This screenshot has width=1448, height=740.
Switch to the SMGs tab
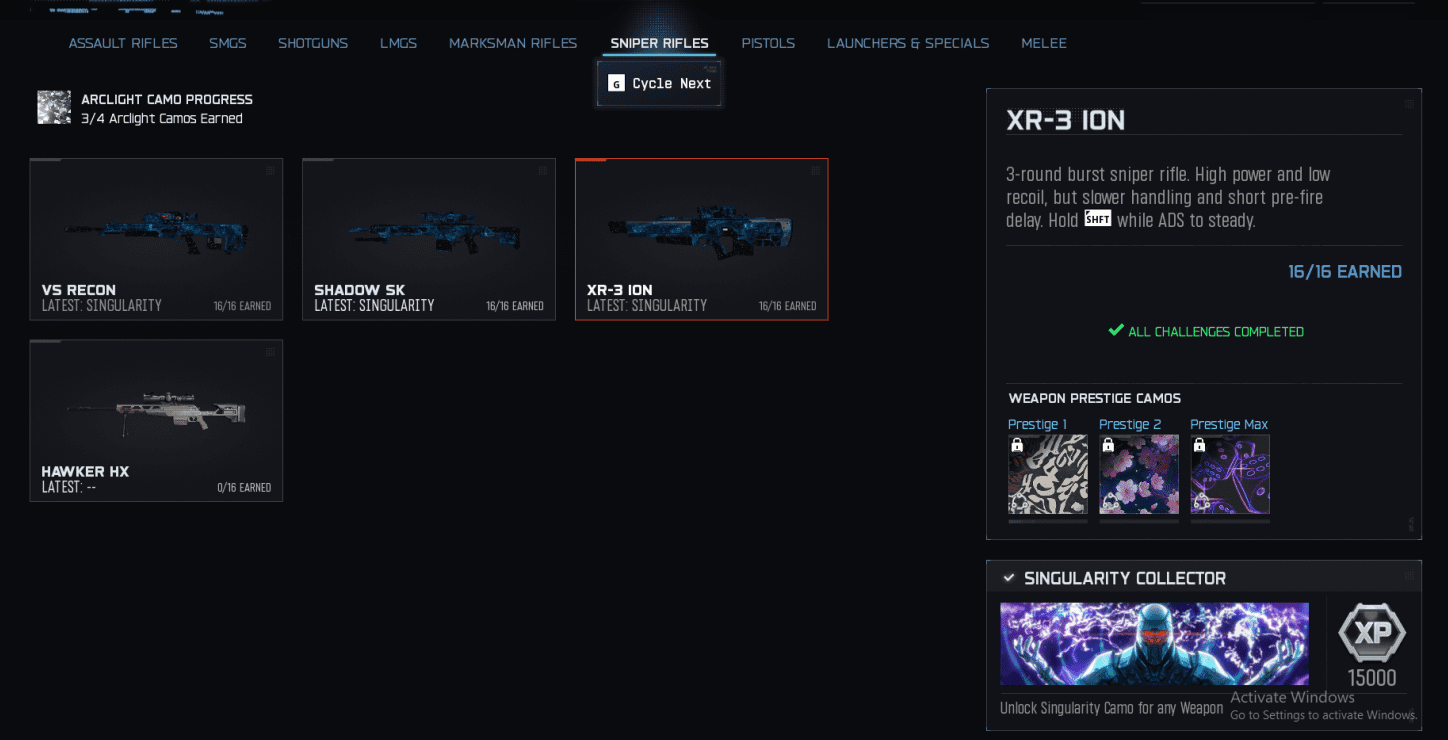coord(228,43)
